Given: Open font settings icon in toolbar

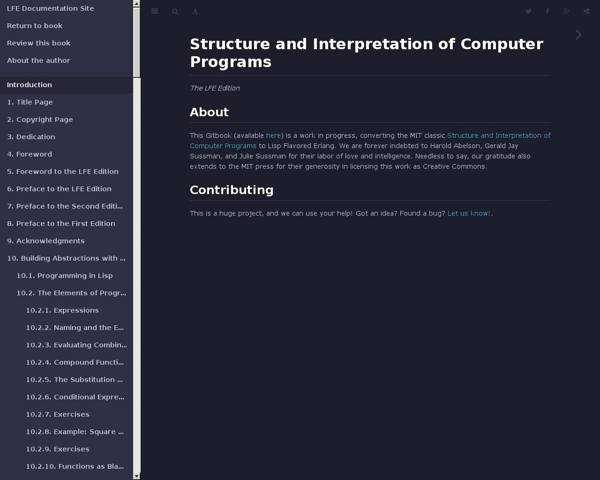Looking at the screenshot, I should pos(195,12).
